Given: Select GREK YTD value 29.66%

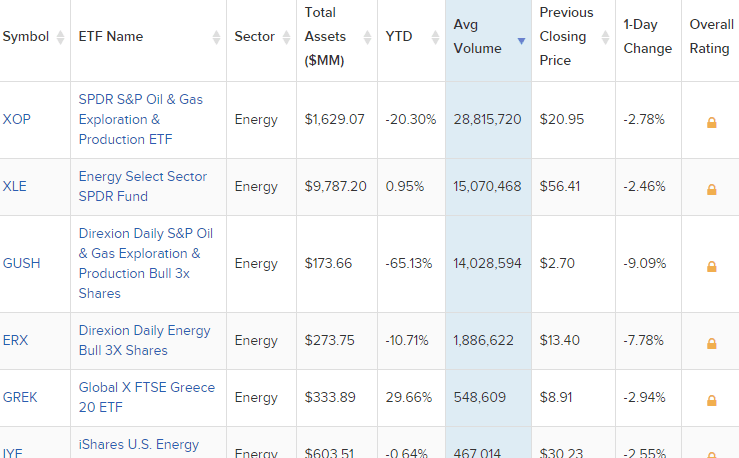Looking at the screenshot, I should (x=409, y=397).
